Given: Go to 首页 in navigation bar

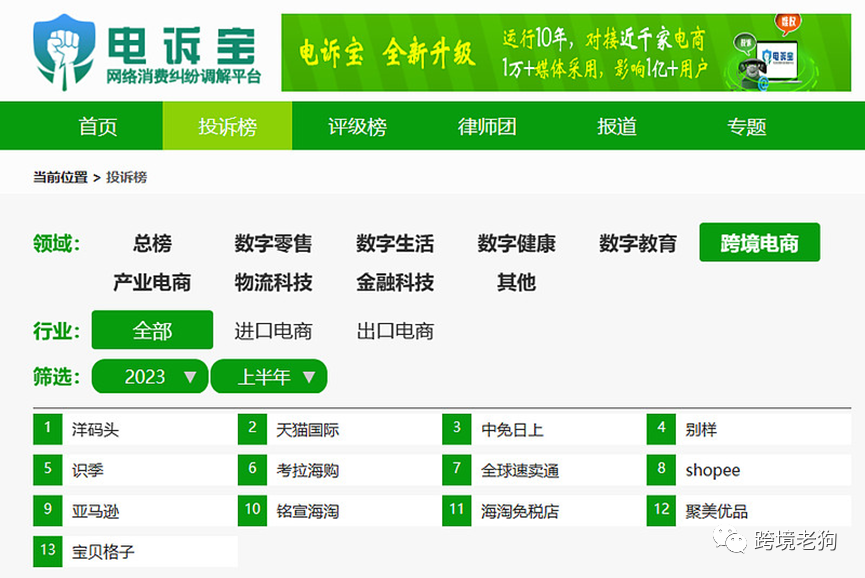Looking at the screenshot, I should click(x=98, y=126).
